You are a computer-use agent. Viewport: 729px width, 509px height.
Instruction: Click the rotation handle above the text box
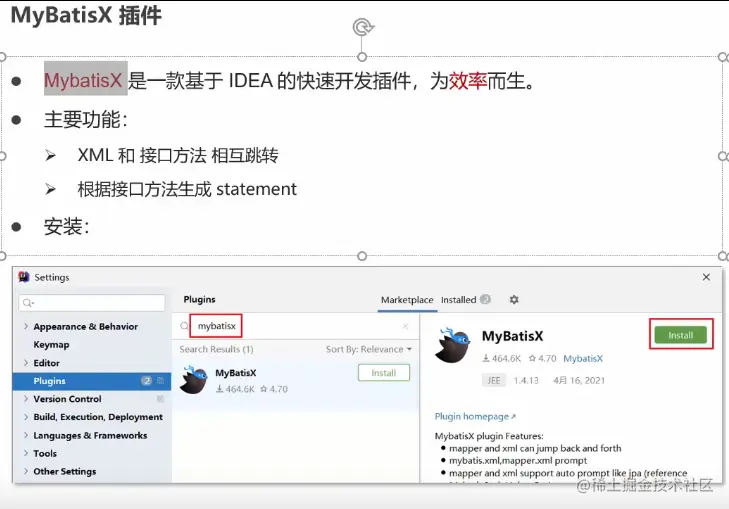[x=362, y=27]
